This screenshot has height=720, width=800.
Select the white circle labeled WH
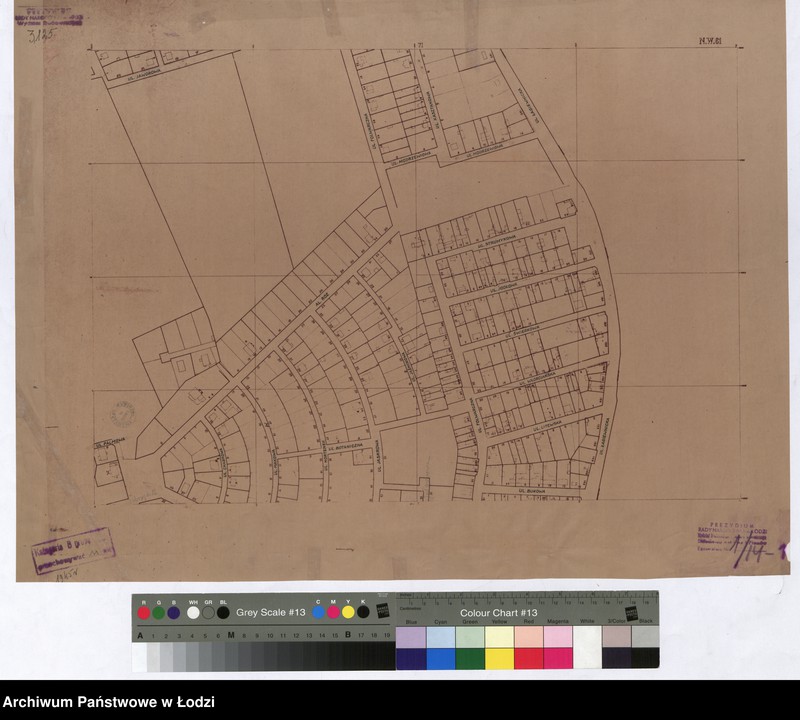[193, 612]
